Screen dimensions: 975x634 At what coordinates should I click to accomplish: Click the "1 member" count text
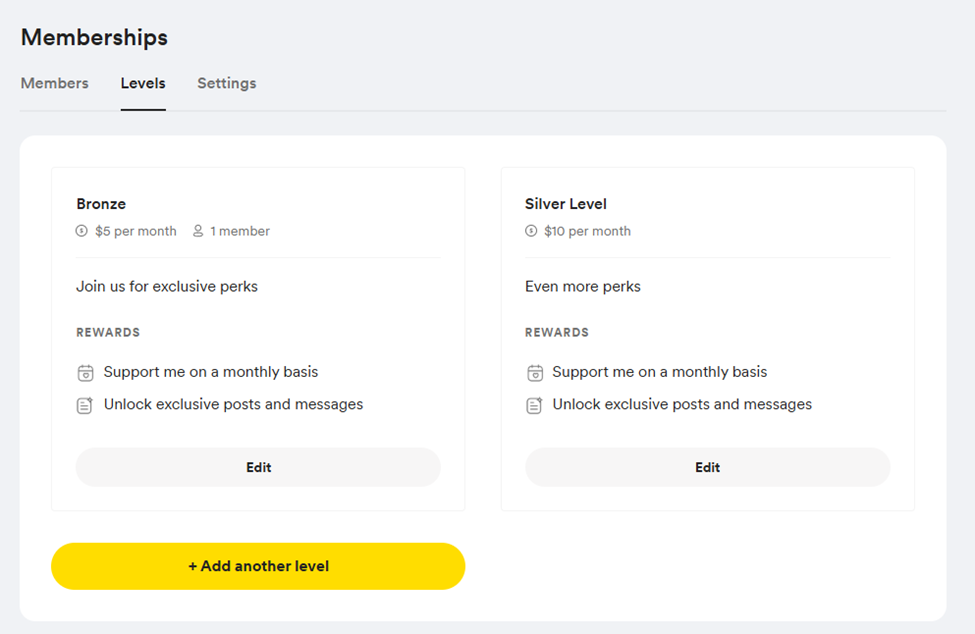pyautogui.click(x=240, y=231)
